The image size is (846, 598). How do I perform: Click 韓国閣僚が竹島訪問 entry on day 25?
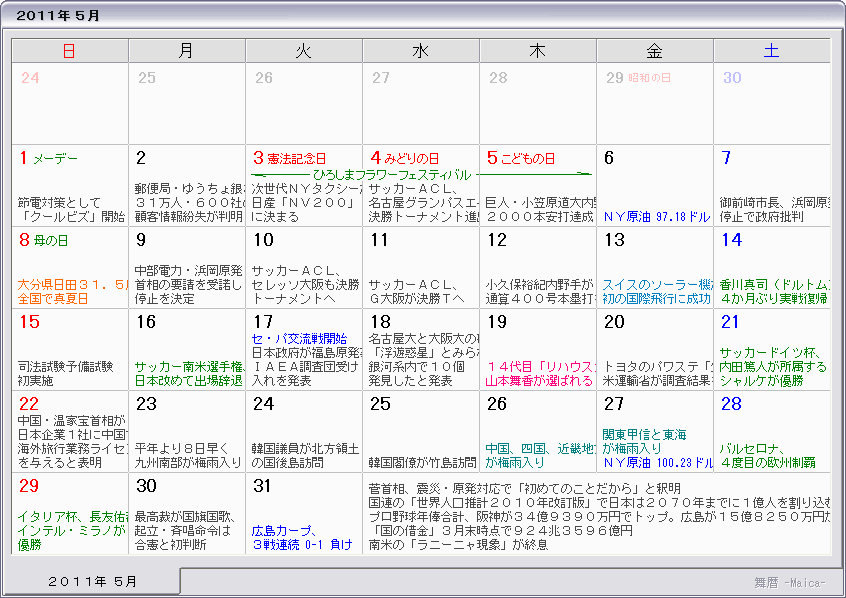[422, 463]
